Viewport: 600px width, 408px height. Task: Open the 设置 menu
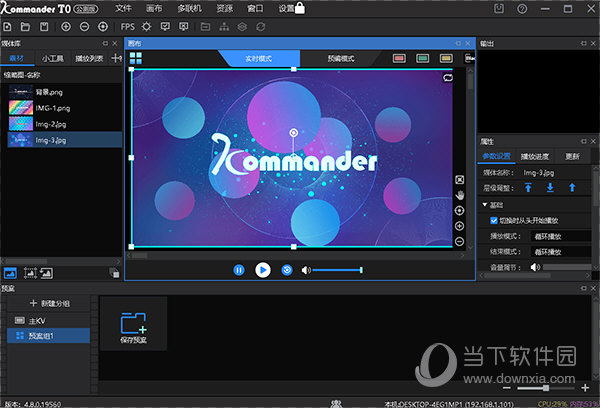(286, 8)
